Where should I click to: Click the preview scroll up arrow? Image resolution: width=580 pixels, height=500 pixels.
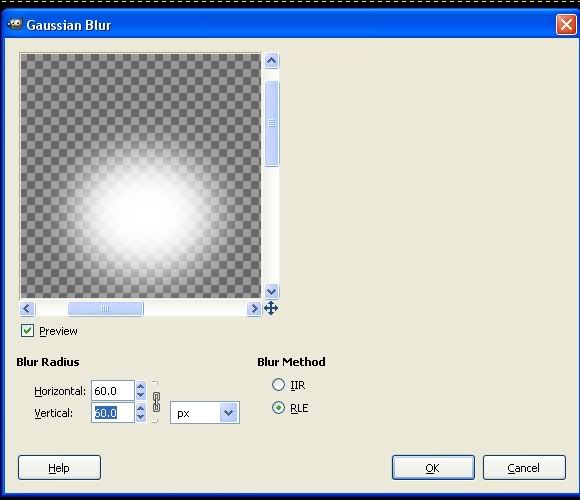click(272, 61)
